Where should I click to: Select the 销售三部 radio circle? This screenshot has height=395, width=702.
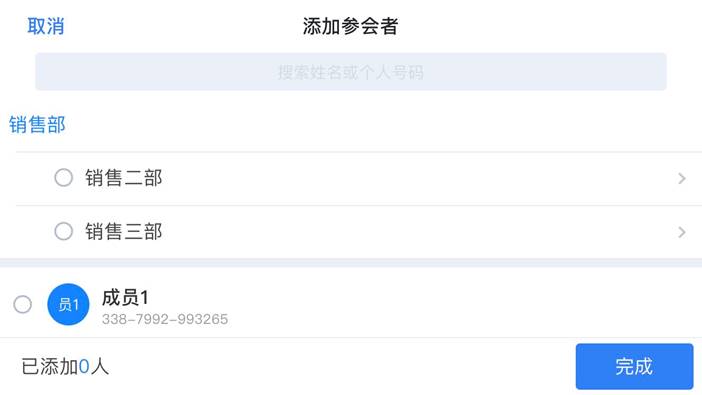pos(64,232)
